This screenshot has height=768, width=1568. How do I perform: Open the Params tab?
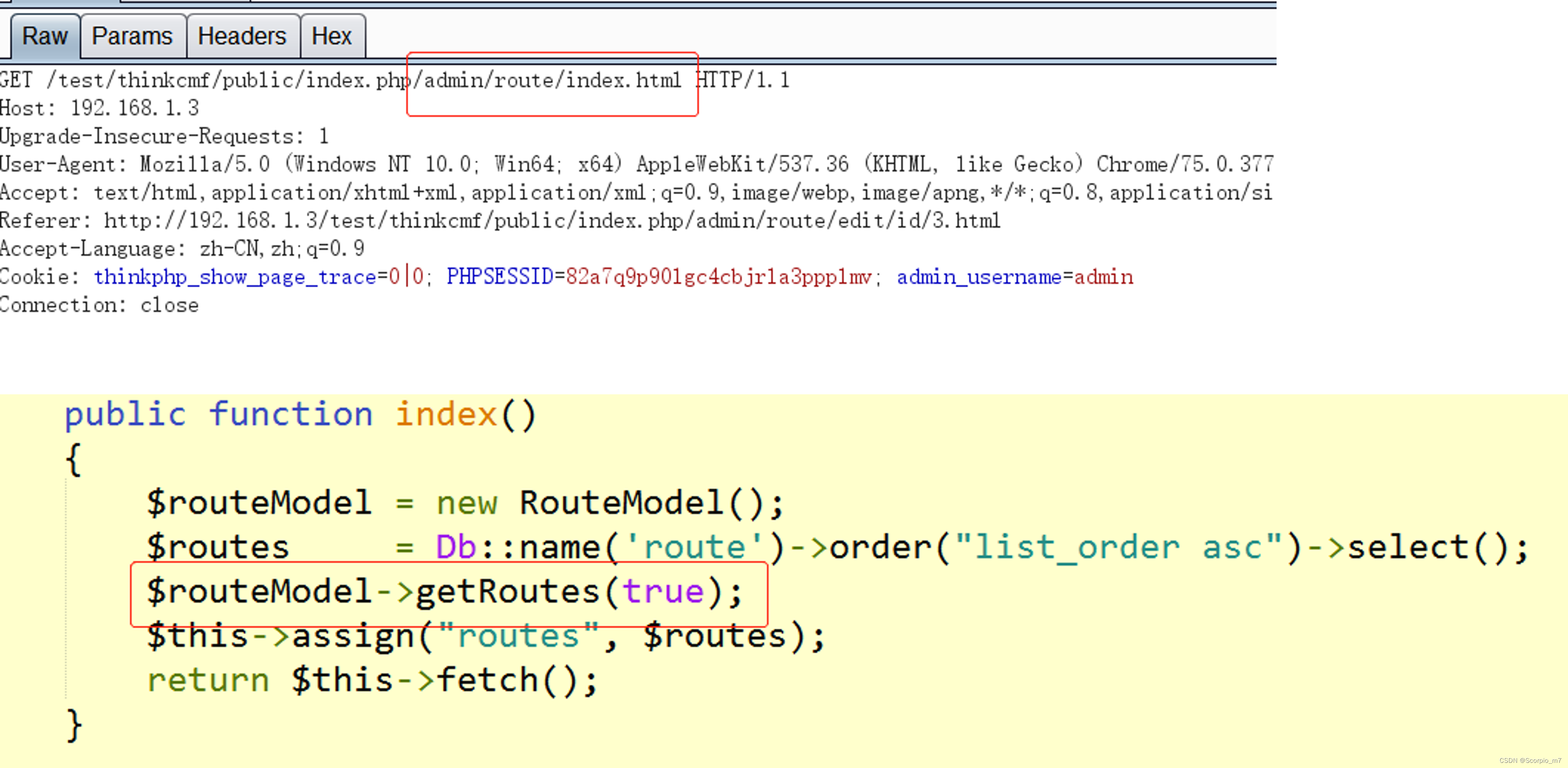click(x=132, y=37)
